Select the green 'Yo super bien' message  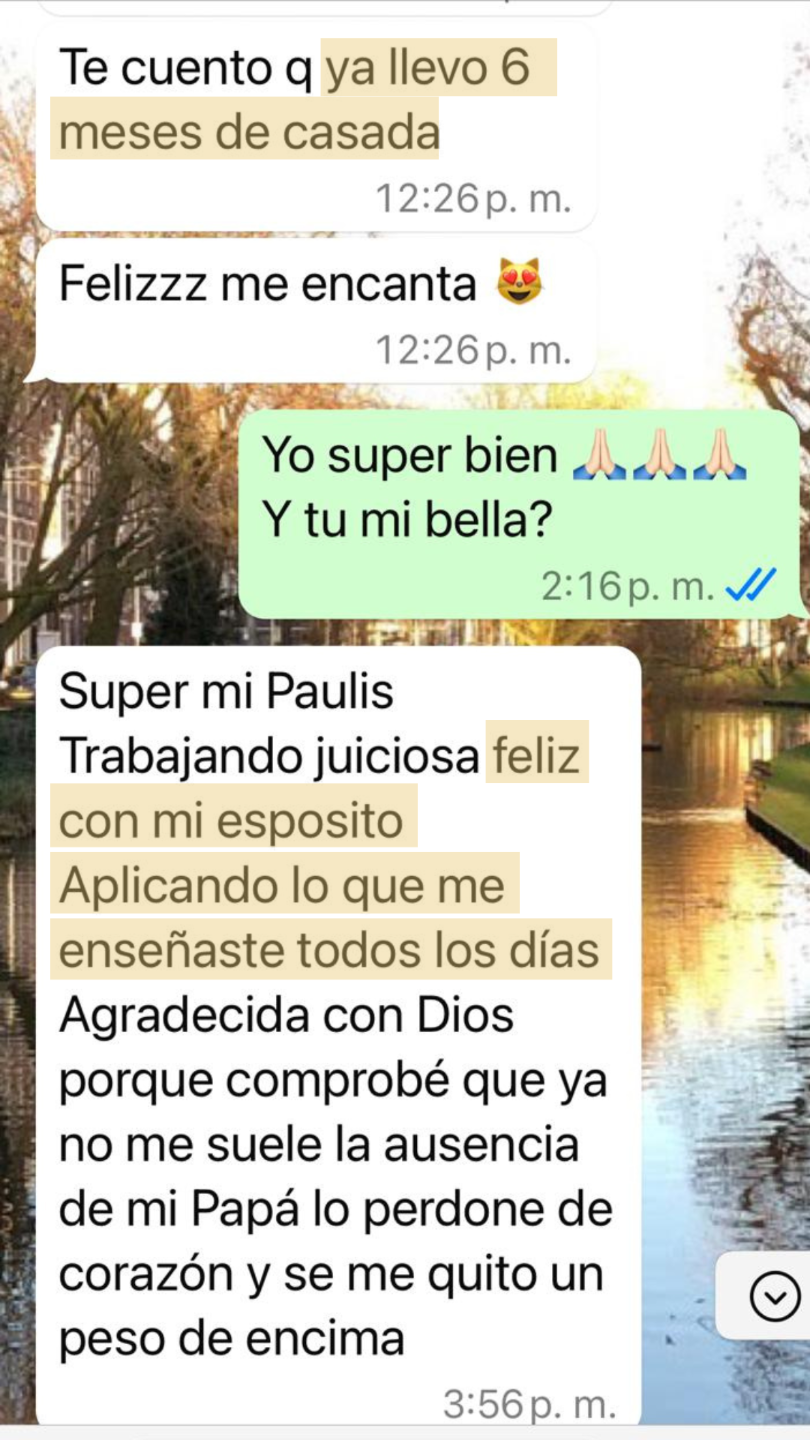click(519, 514)
